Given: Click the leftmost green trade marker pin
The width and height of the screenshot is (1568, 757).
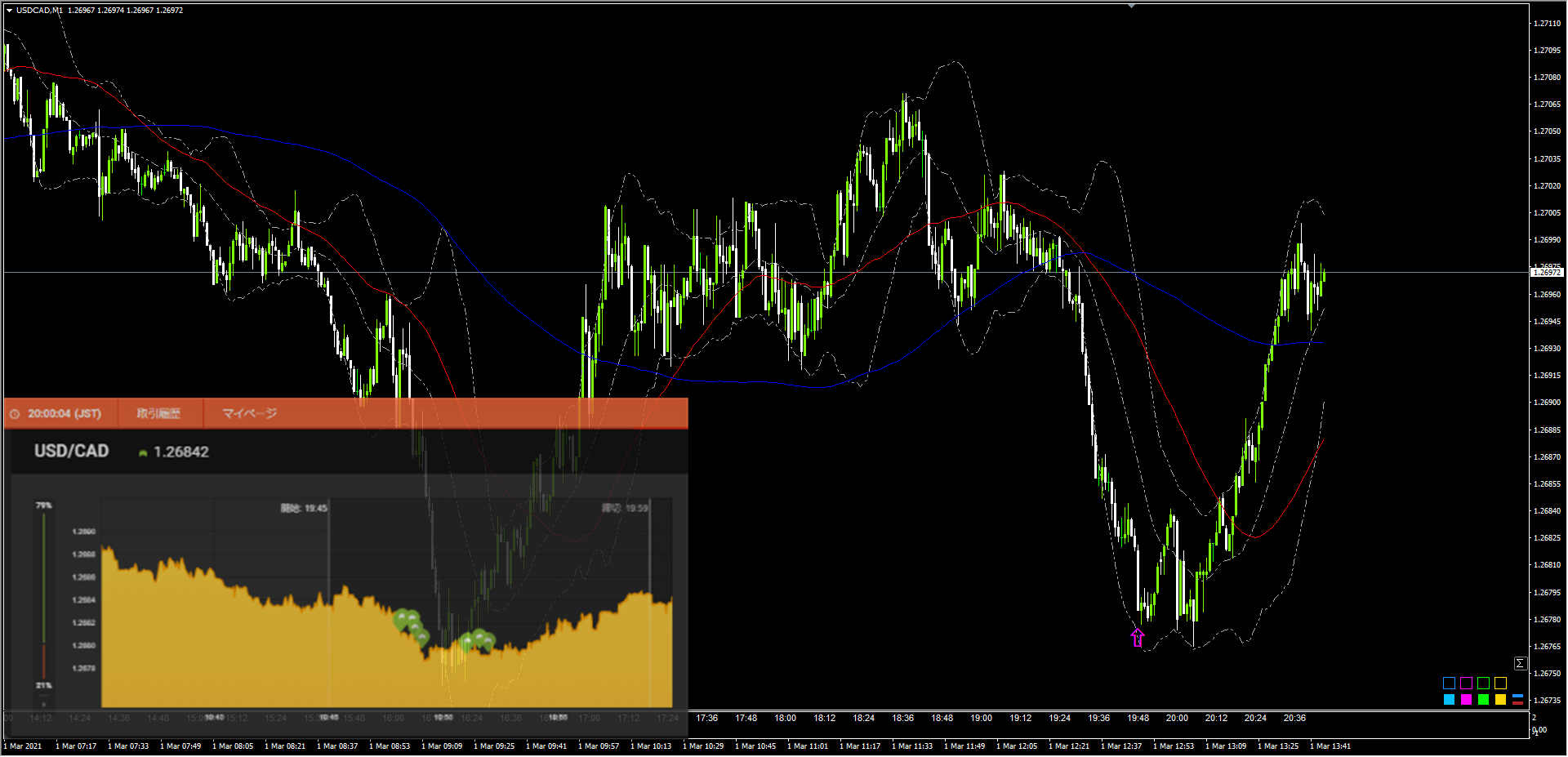Looking at the screenshot, I should 402,618.
